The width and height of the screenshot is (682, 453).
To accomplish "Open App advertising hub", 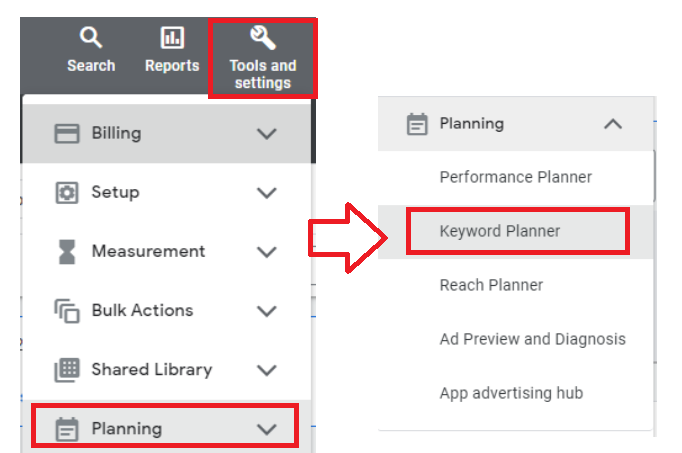I will point(511,393).
